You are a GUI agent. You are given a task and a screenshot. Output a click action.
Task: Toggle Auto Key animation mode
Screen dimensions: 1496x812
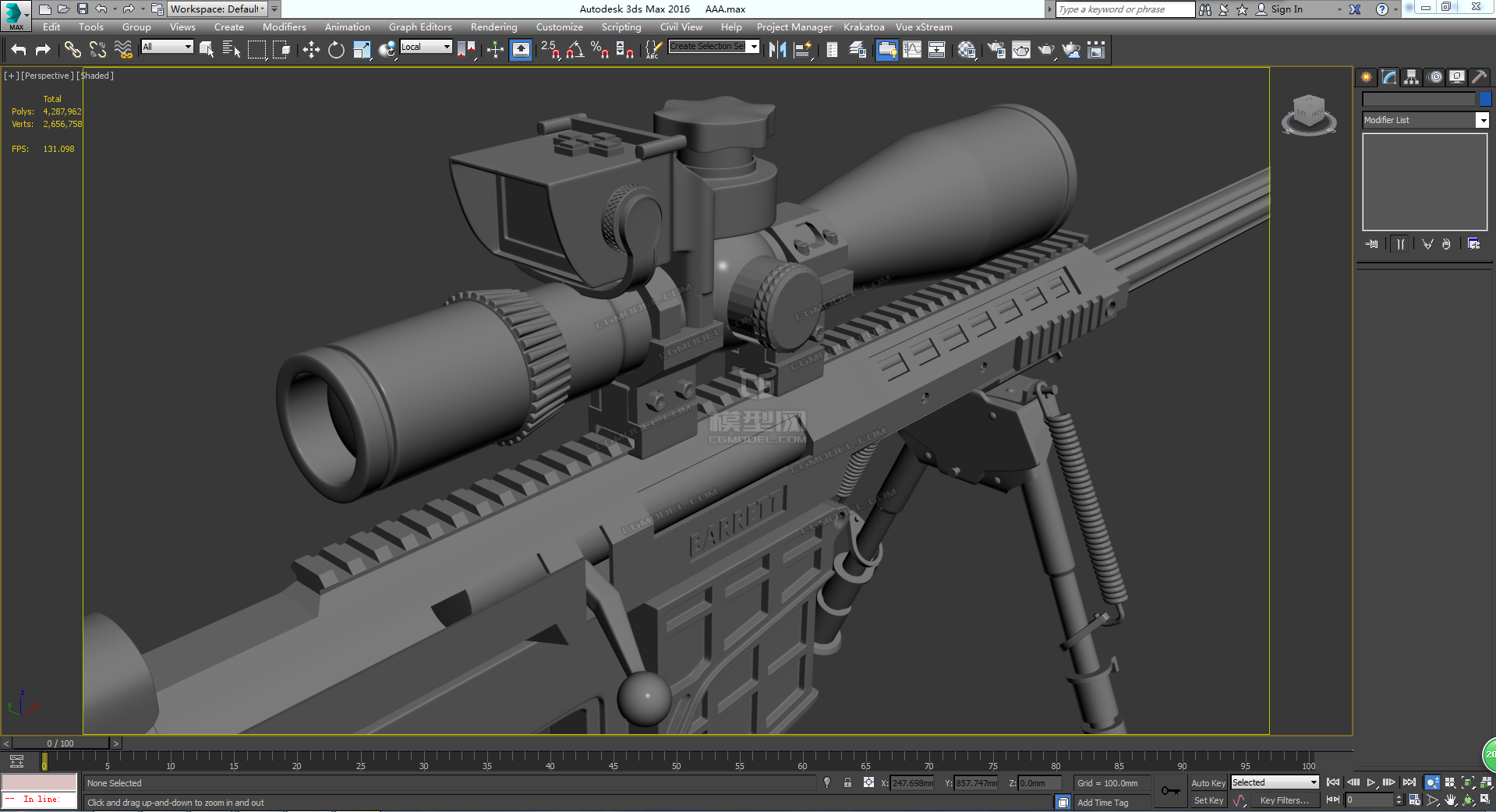1208,783
